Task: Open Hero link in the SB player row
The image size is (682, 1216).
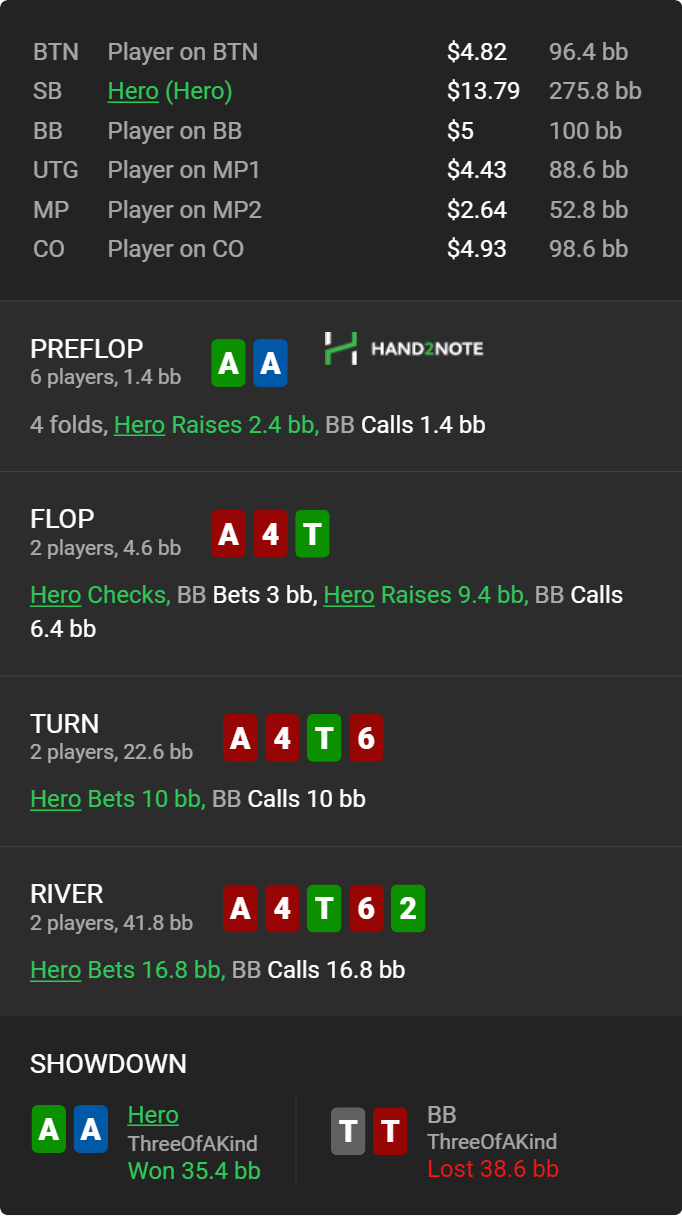Action: 133,91
